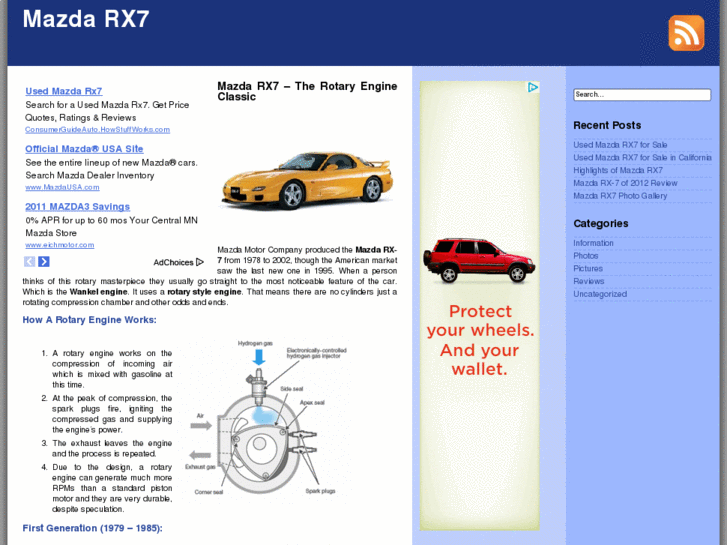Select the Reviews category
This screenshot has height=545, width=727.
click(x=588, y=281)
